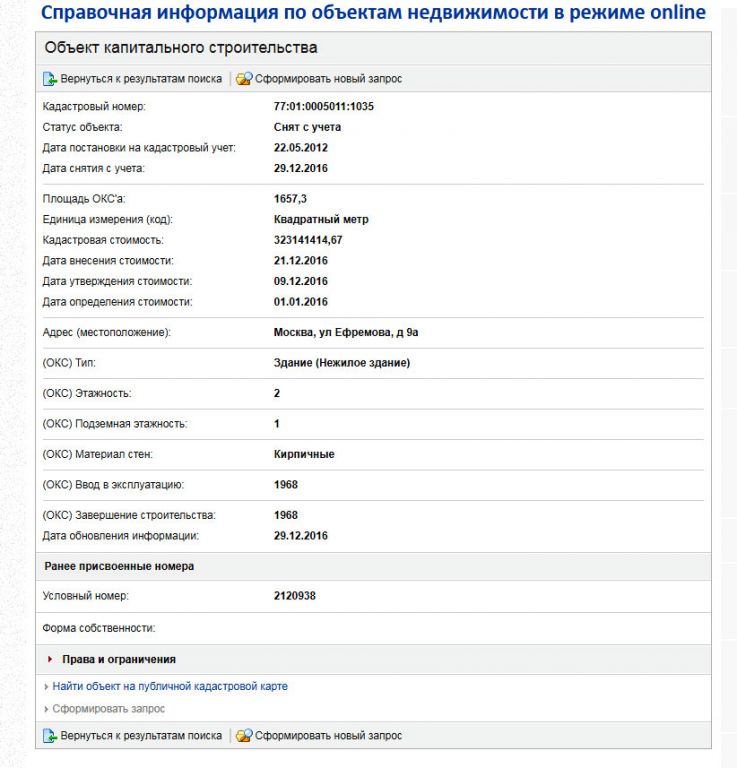Click the arrow beside Найти объект на публичной кадастровой карте
Screen dimensions: 737x768
46,687
